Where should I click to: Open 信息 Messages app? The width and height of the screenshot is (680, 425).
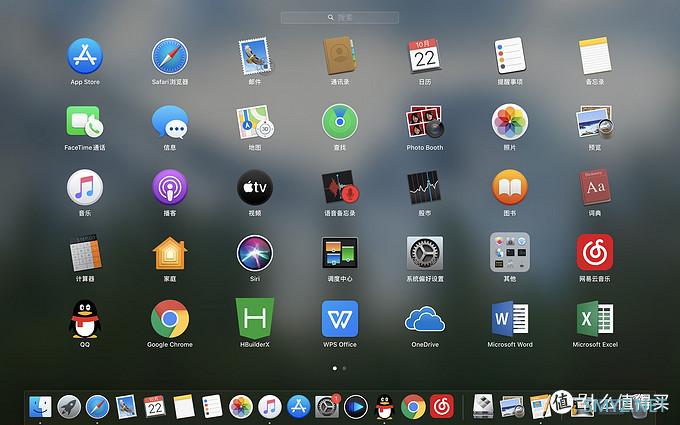[170, 122]
